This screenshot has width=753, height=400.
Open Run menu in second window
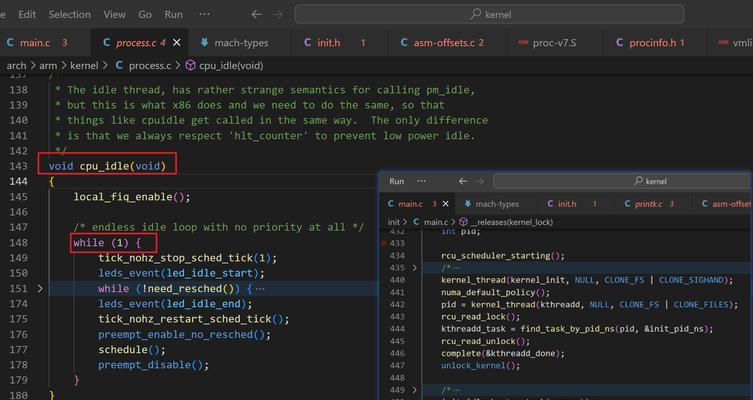[396, 181]
